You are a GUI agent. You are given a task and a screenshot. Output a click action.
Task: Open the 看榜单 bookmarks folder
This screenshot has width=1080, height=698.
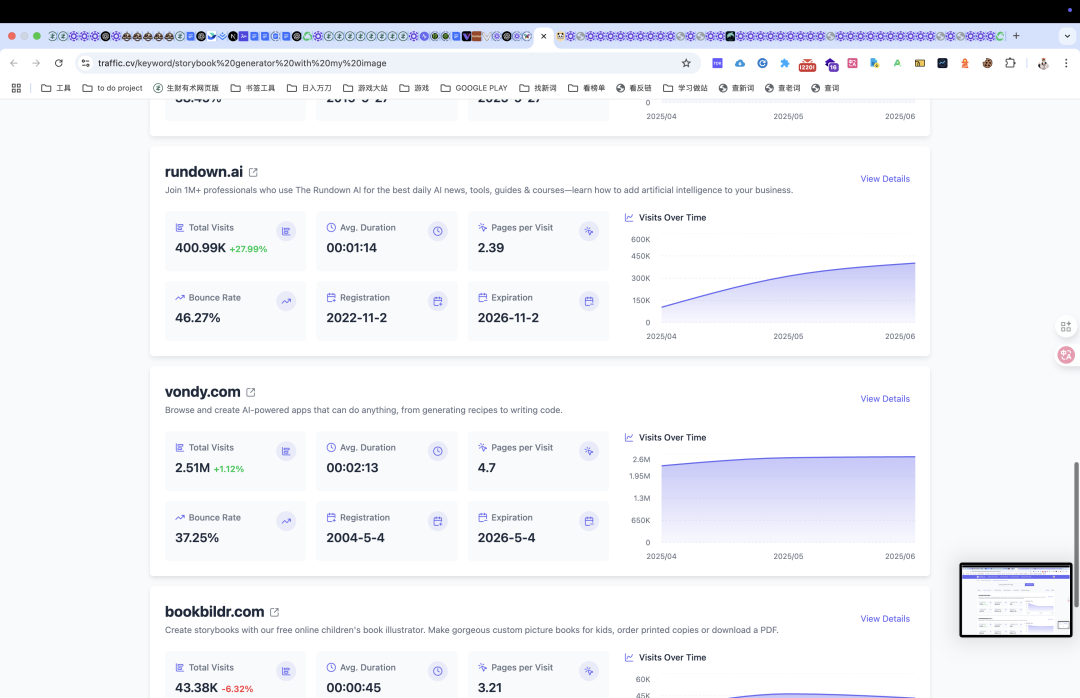(x=586, y=88)
